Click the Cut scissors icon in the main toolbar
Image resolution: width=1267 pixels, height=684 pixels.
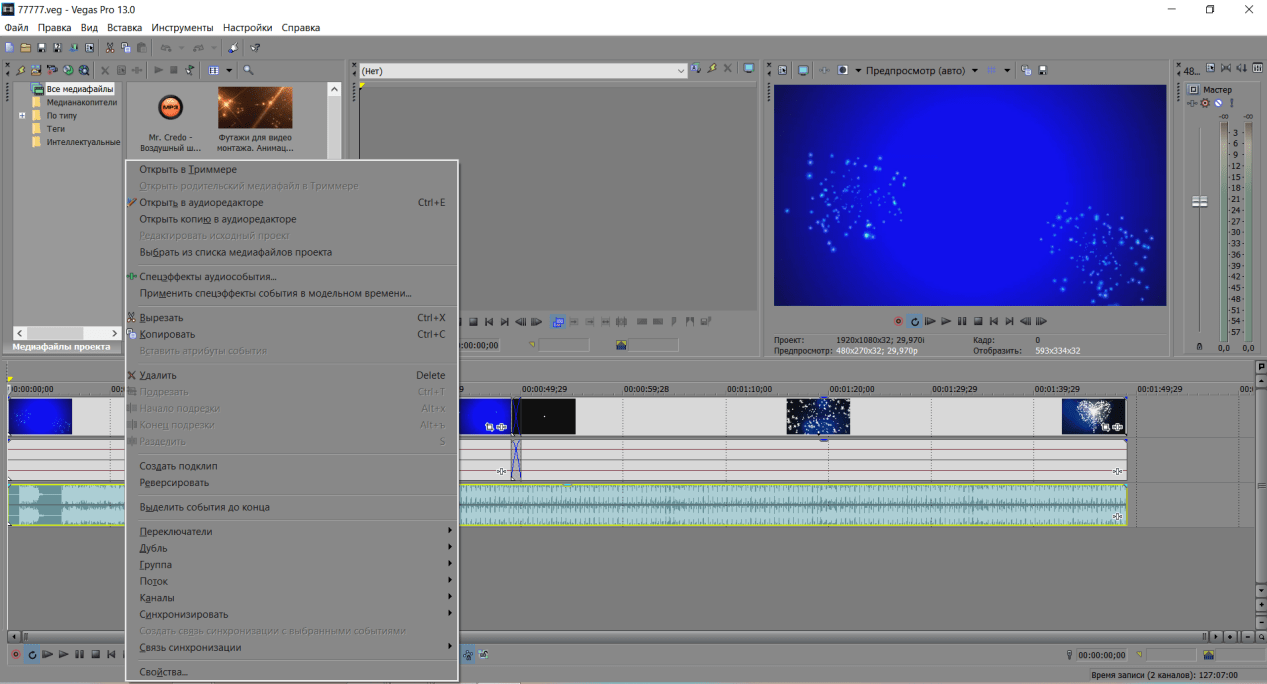coord(110,47)
